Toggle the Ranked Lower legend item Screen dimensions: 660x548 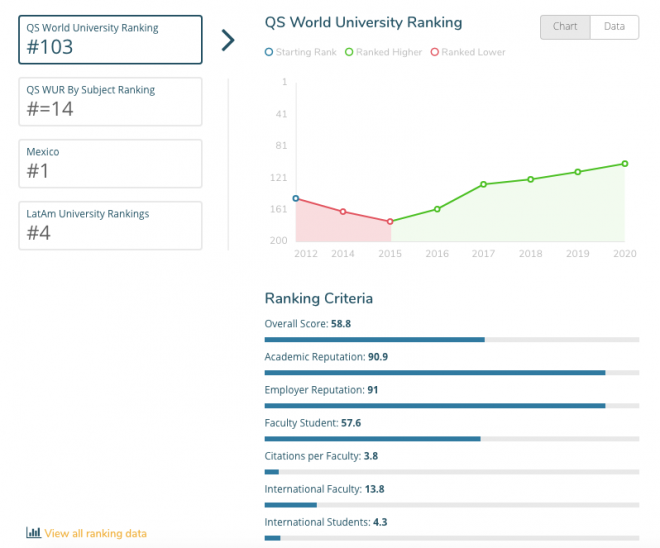(468, 52)
